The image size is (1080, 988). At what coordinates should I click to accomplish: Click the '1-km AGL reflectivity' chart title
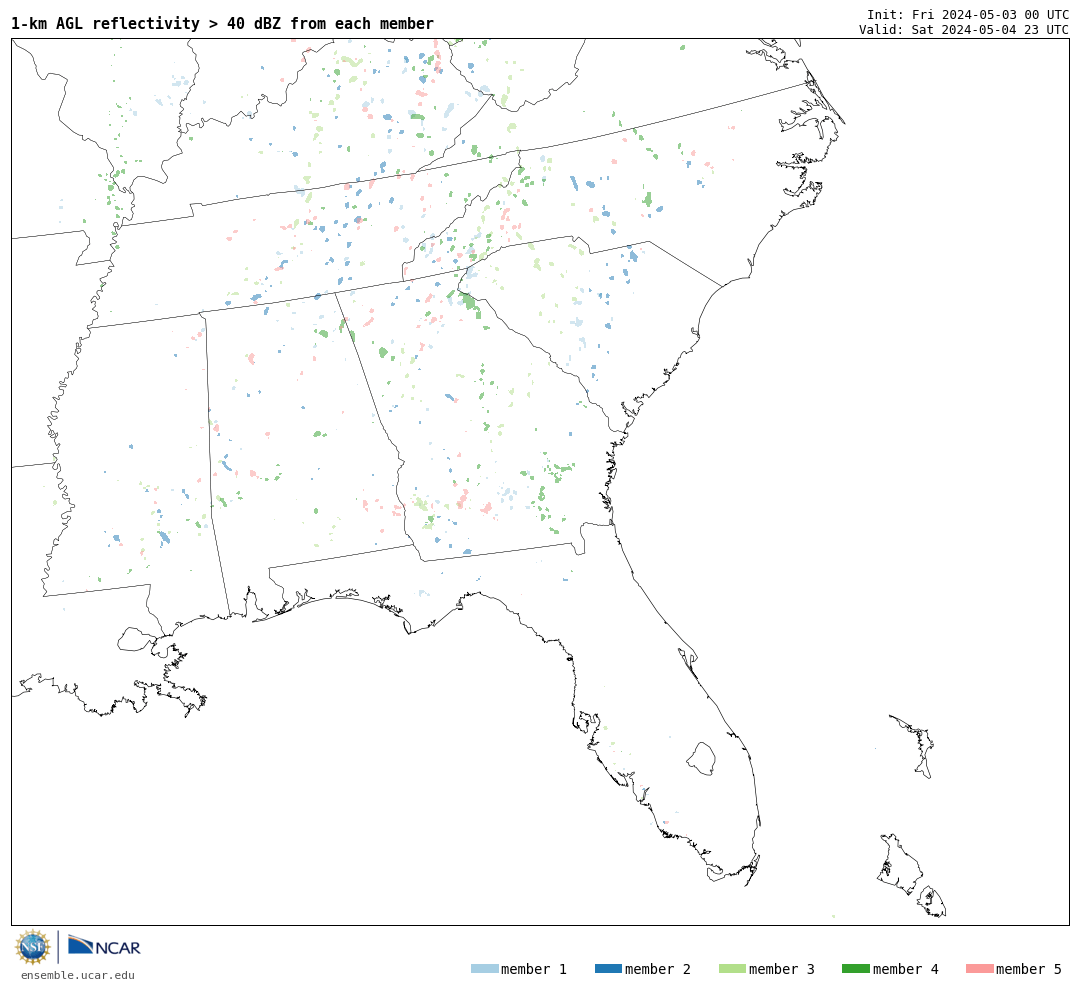click(x=222, y=23)
